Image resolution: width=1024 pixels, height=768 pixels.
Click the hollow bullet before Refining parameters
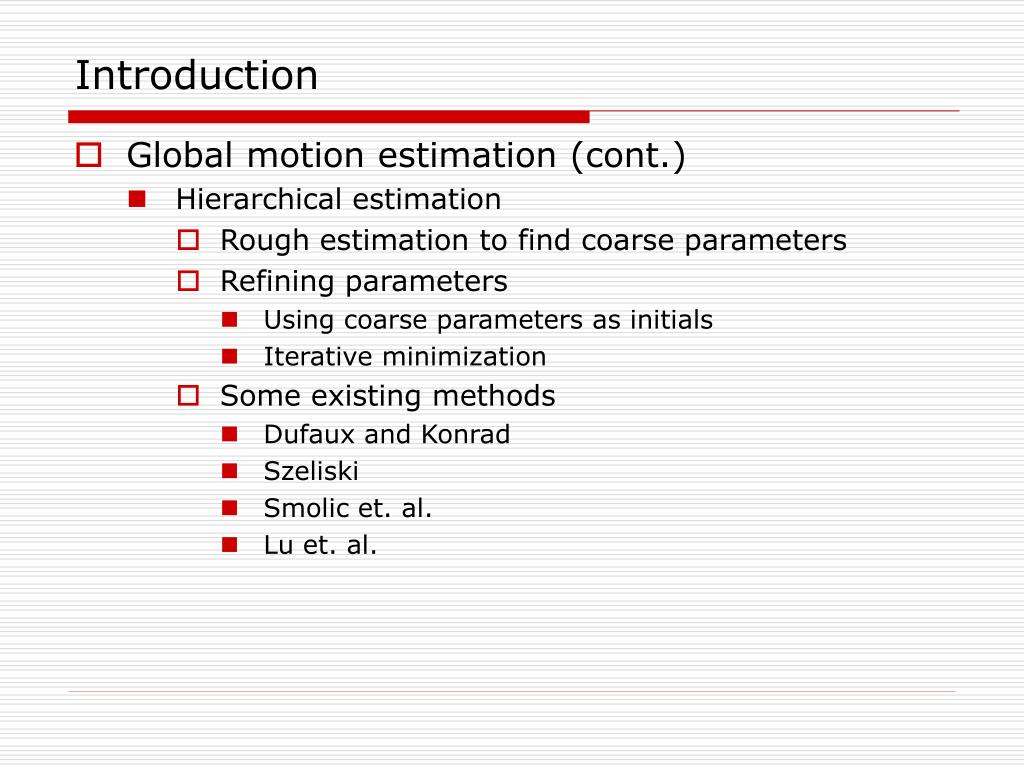pyautogui.click(x=188, y=281)
